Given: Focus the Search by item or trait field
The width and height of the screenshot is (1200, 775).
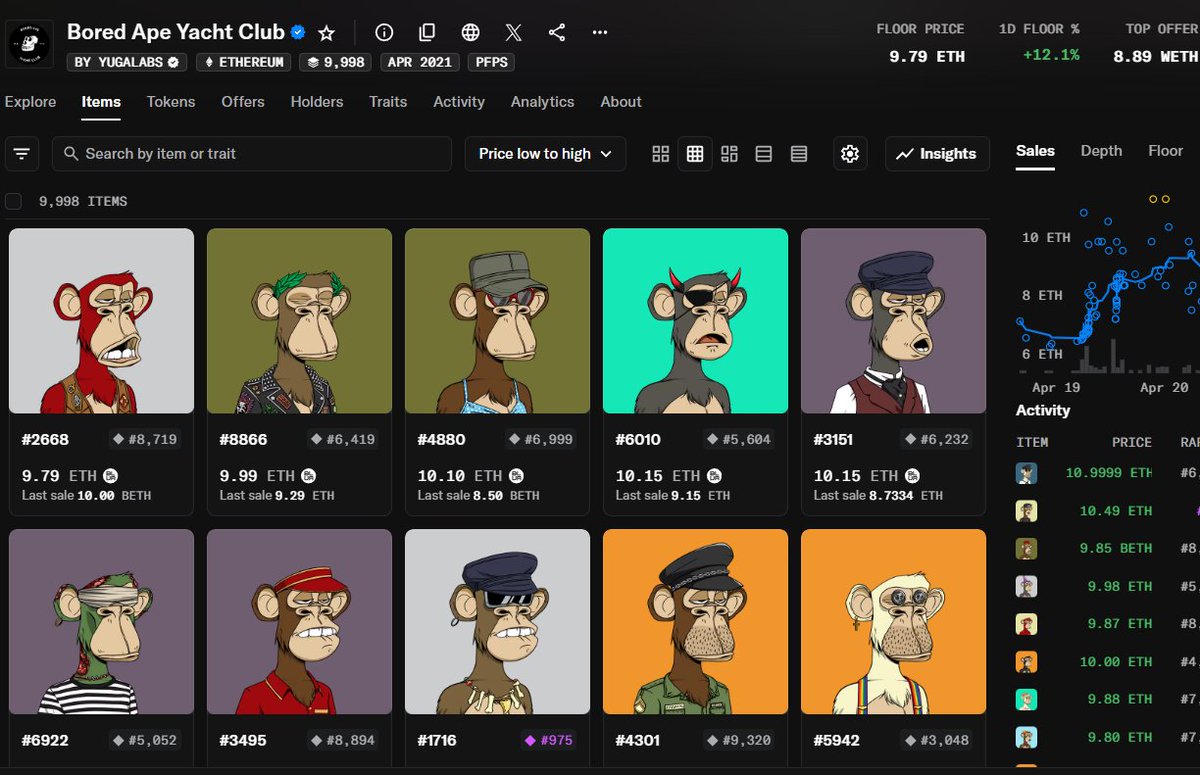Looking at the screenshot, I should (x=252, y=154).
